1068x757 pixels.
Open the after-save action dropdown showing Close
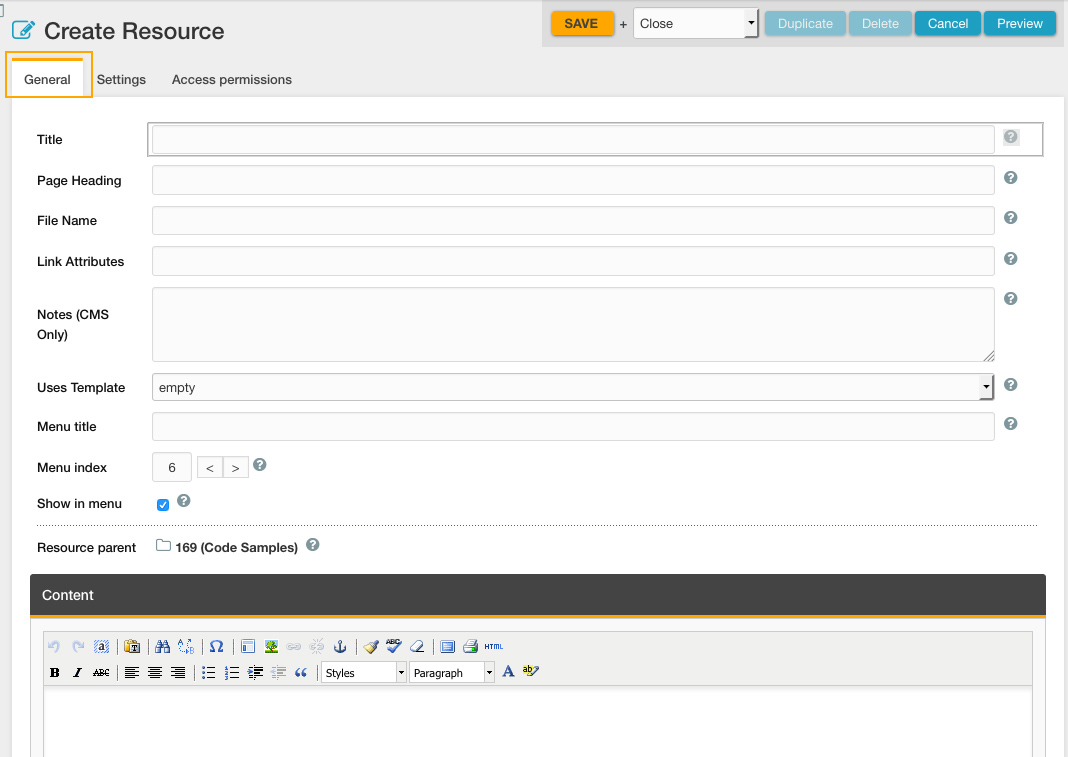pyautogui.click(x=696, y=24)
